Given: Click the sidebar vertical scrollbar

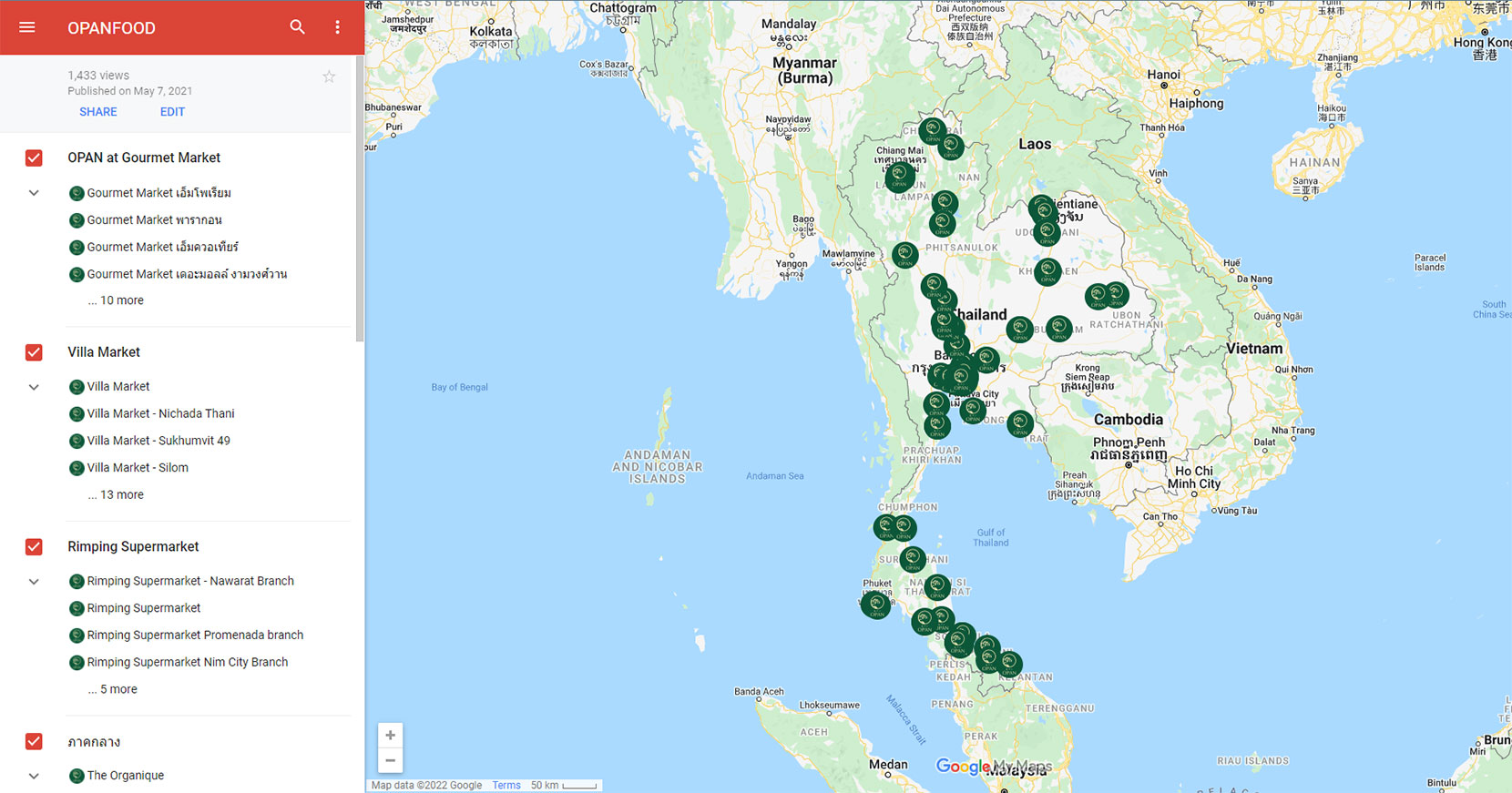Looking at the screenshot, I should pyautogui.click(x=360, y=198).
